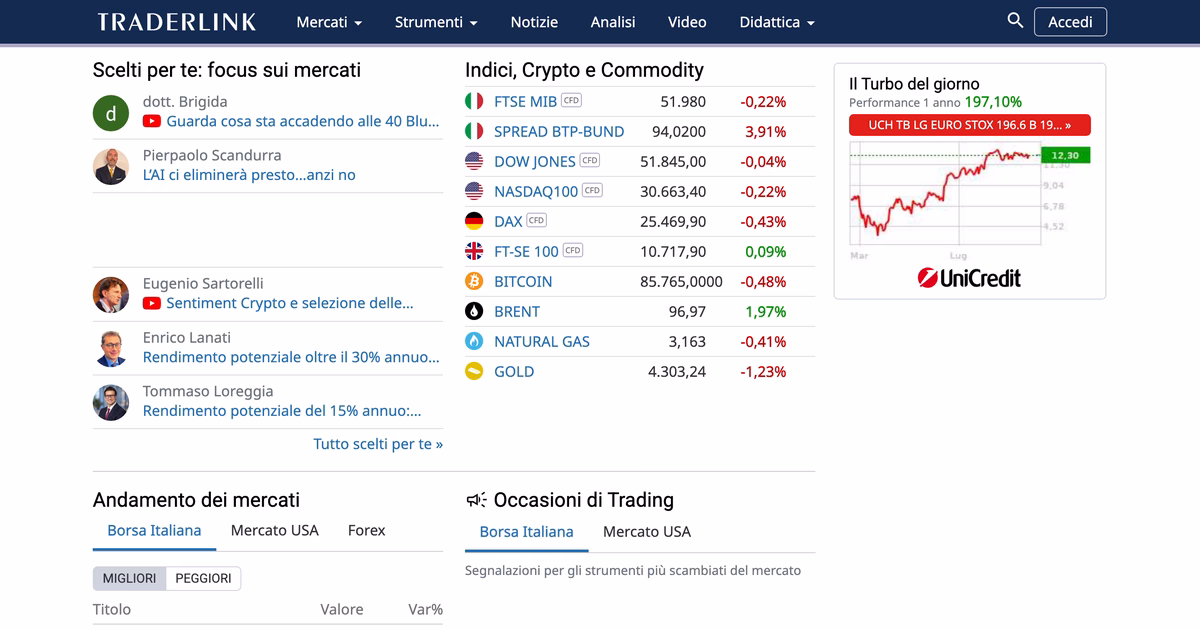Click the YouTube icon under Eugenio Sartorelli

click(x=152, y=303)
